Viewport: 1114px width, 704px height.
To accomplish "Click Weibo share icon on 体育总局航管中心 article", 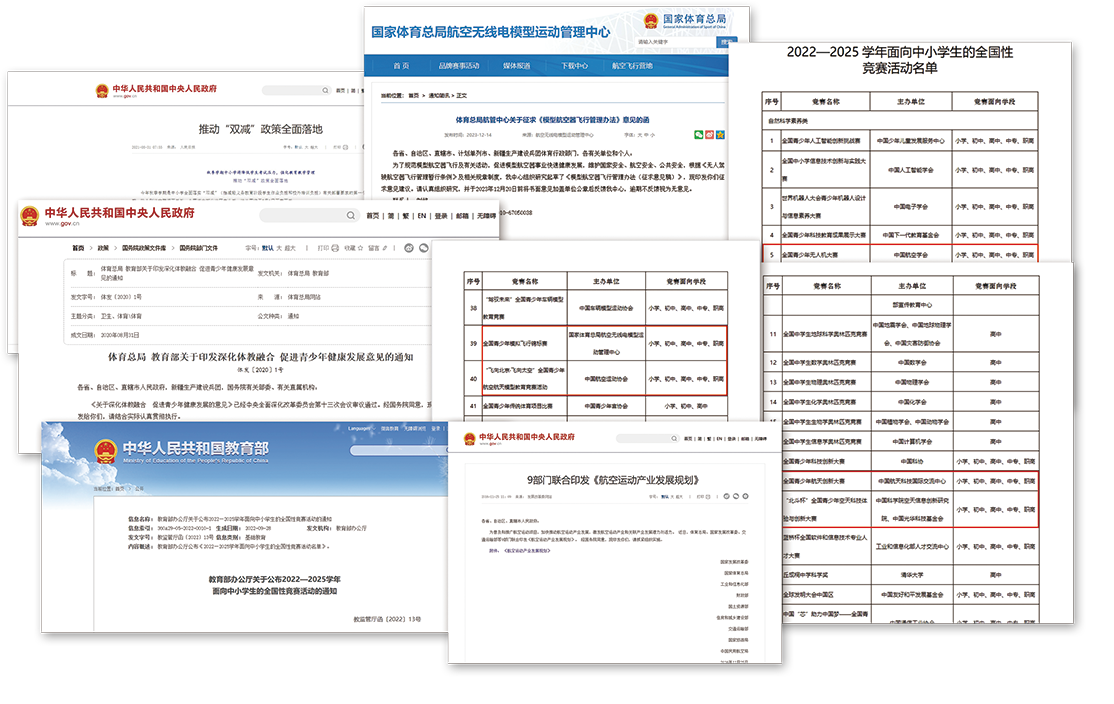I will tap(709, 134).
